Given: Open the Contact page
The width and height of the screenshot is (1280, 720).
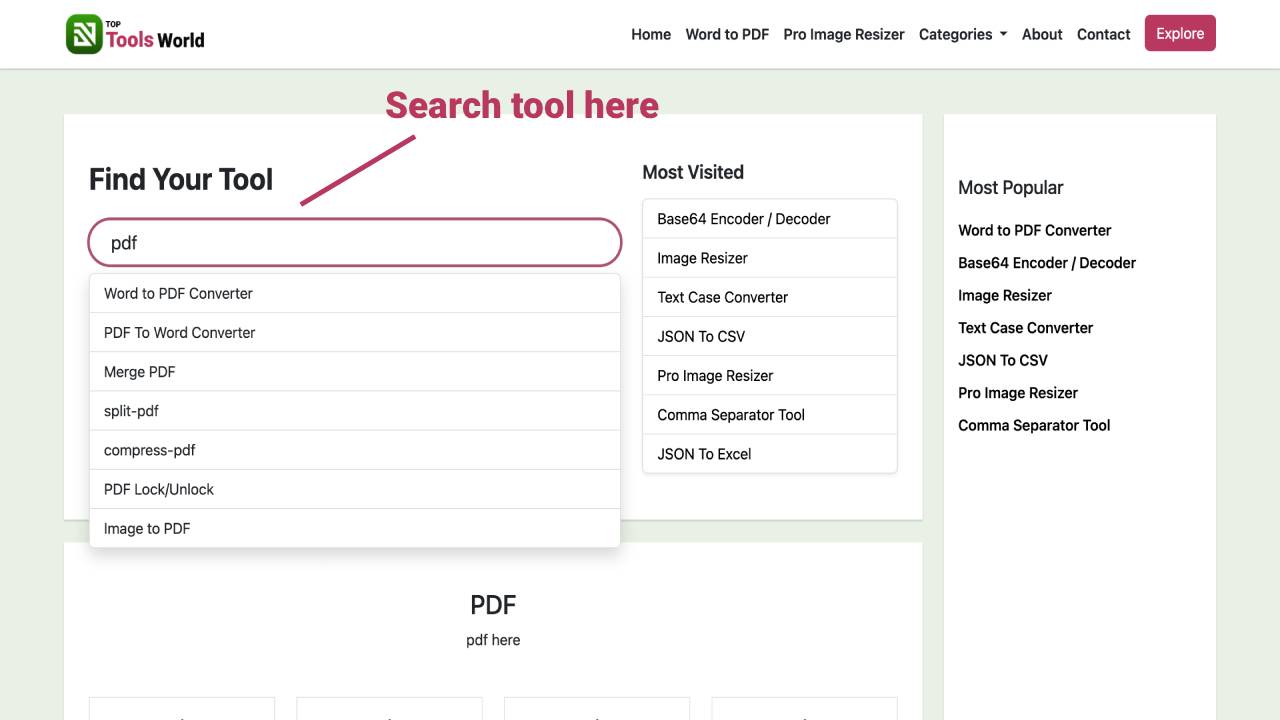Looking at the screenshot, I should [x=1103, y=34].
